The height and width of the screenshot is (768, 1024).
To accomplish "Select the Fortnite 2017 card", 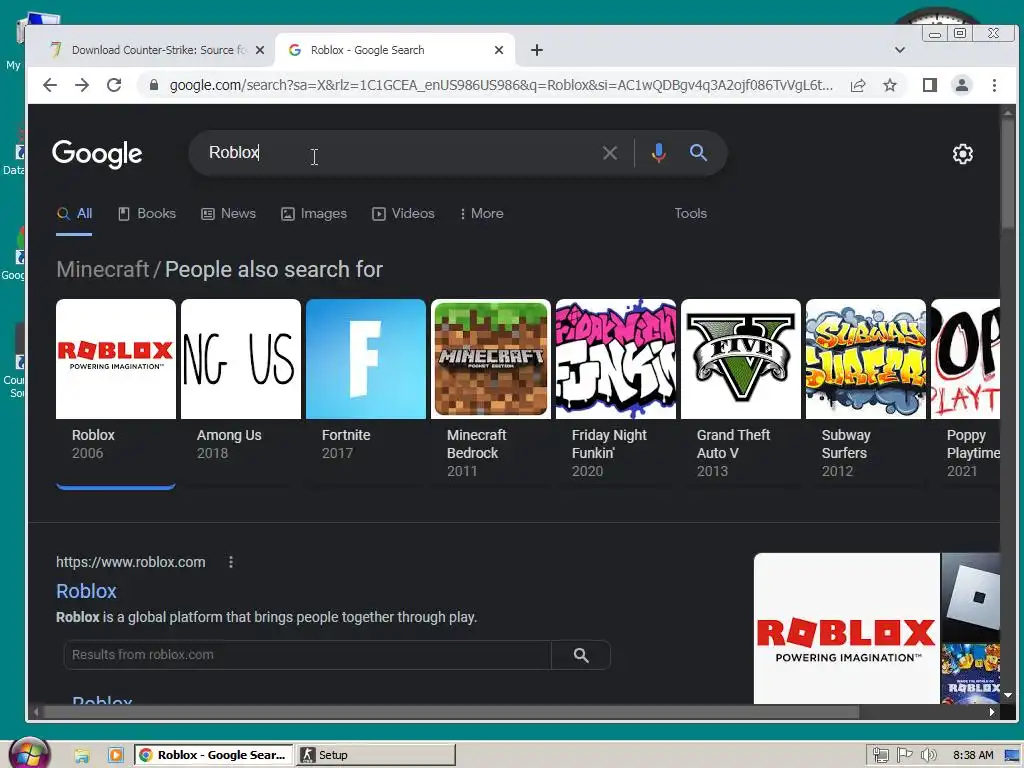I will [x=366, y=392].
